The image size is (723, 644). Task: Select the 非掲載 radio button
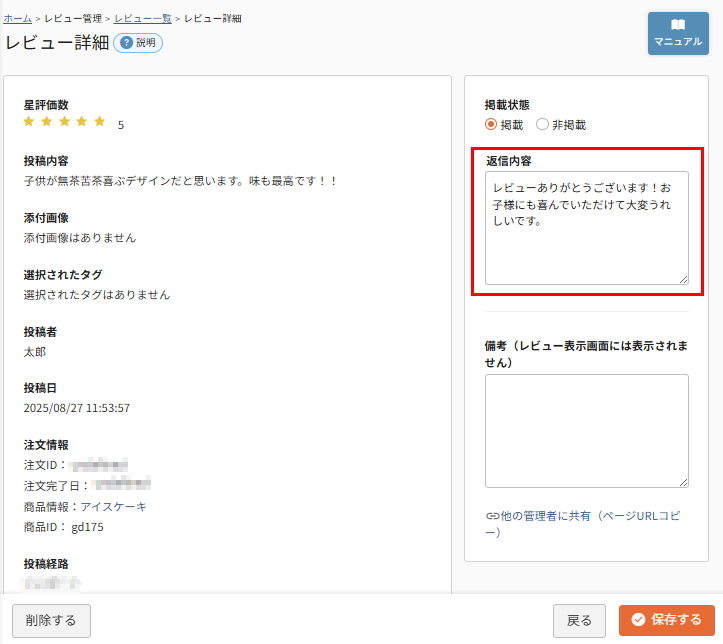pyautogui.click(x=542, y=124)
